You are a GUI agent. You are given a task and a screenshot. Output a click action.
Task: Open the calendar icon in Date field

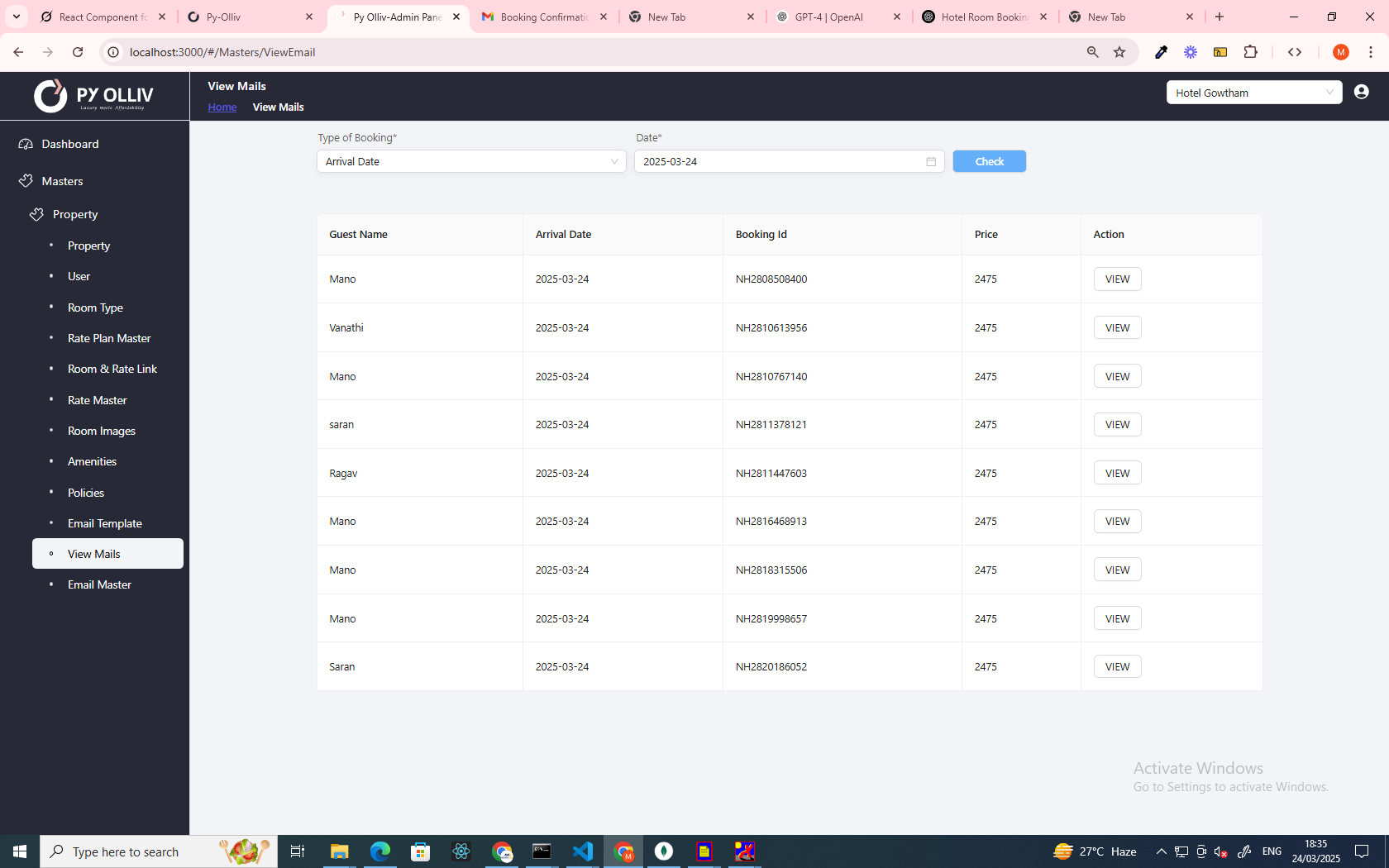931,162
